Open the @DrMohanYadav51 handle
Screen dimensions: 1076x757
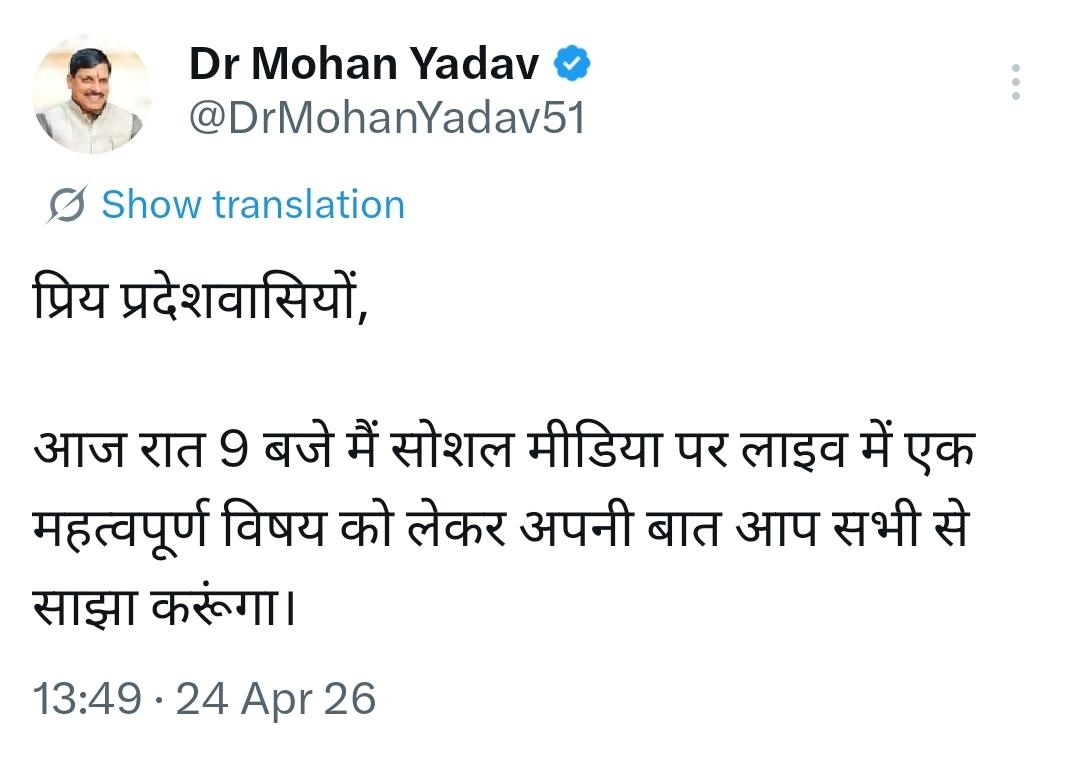[387, 119]
